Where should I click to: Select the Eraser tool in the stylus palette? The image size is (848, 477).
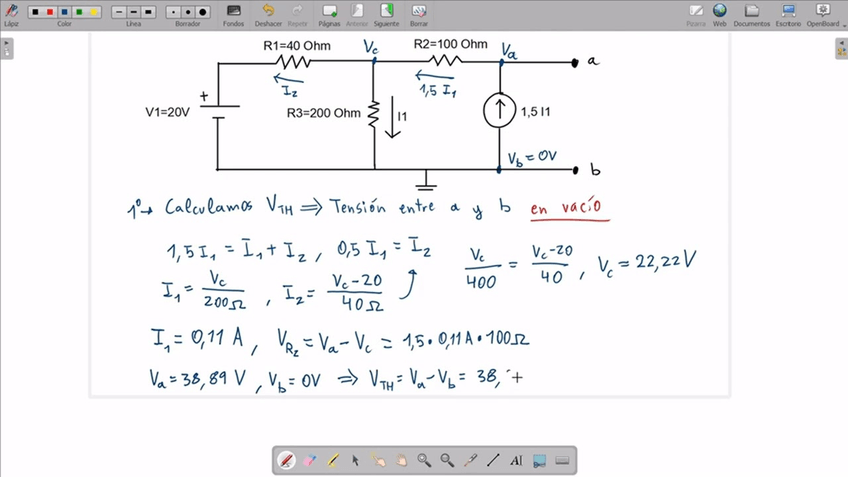tap(310, 460)
